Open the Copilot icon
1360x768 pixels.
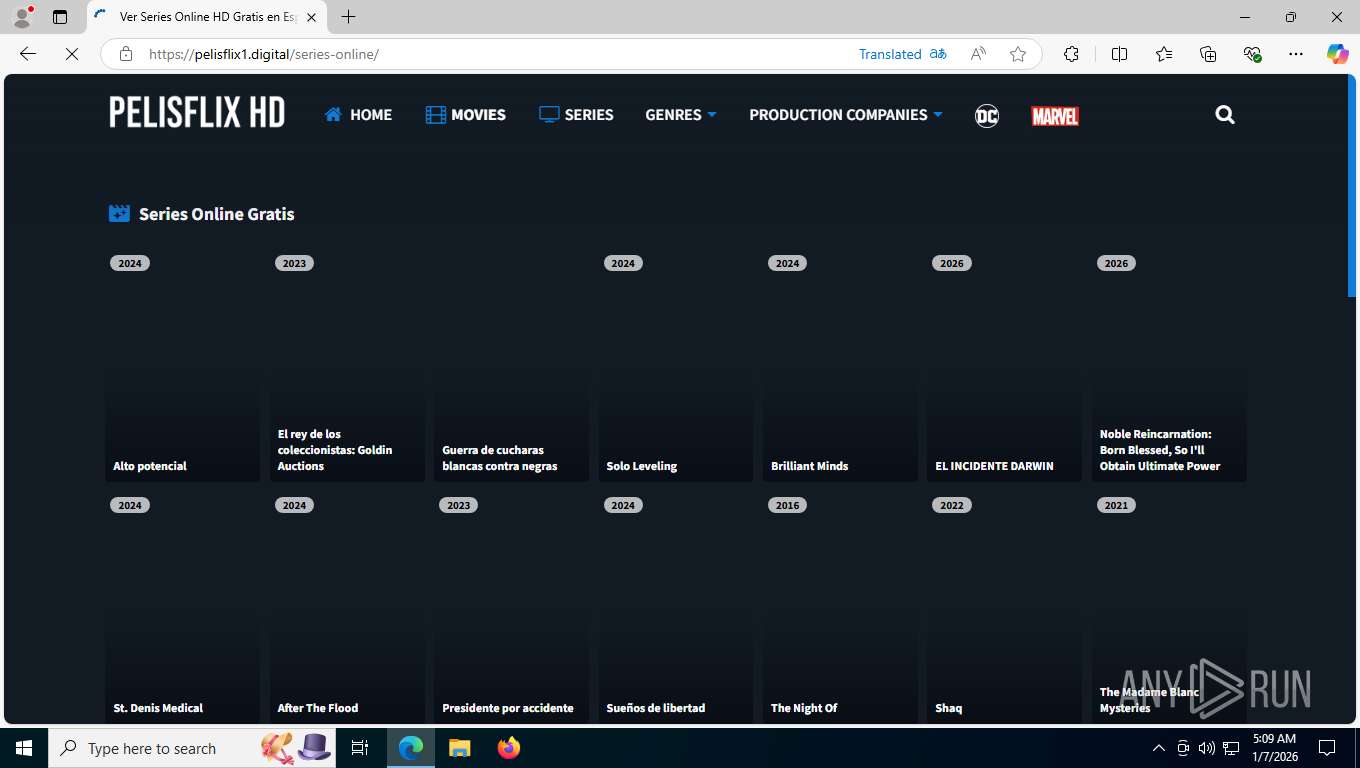[x=1338, y=54]
